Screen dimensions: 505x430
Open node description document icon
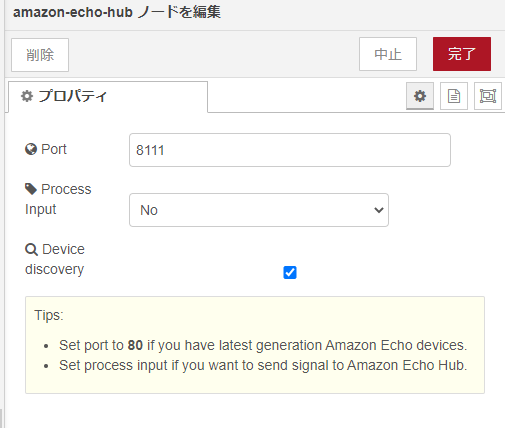click(x=454, y=96)
